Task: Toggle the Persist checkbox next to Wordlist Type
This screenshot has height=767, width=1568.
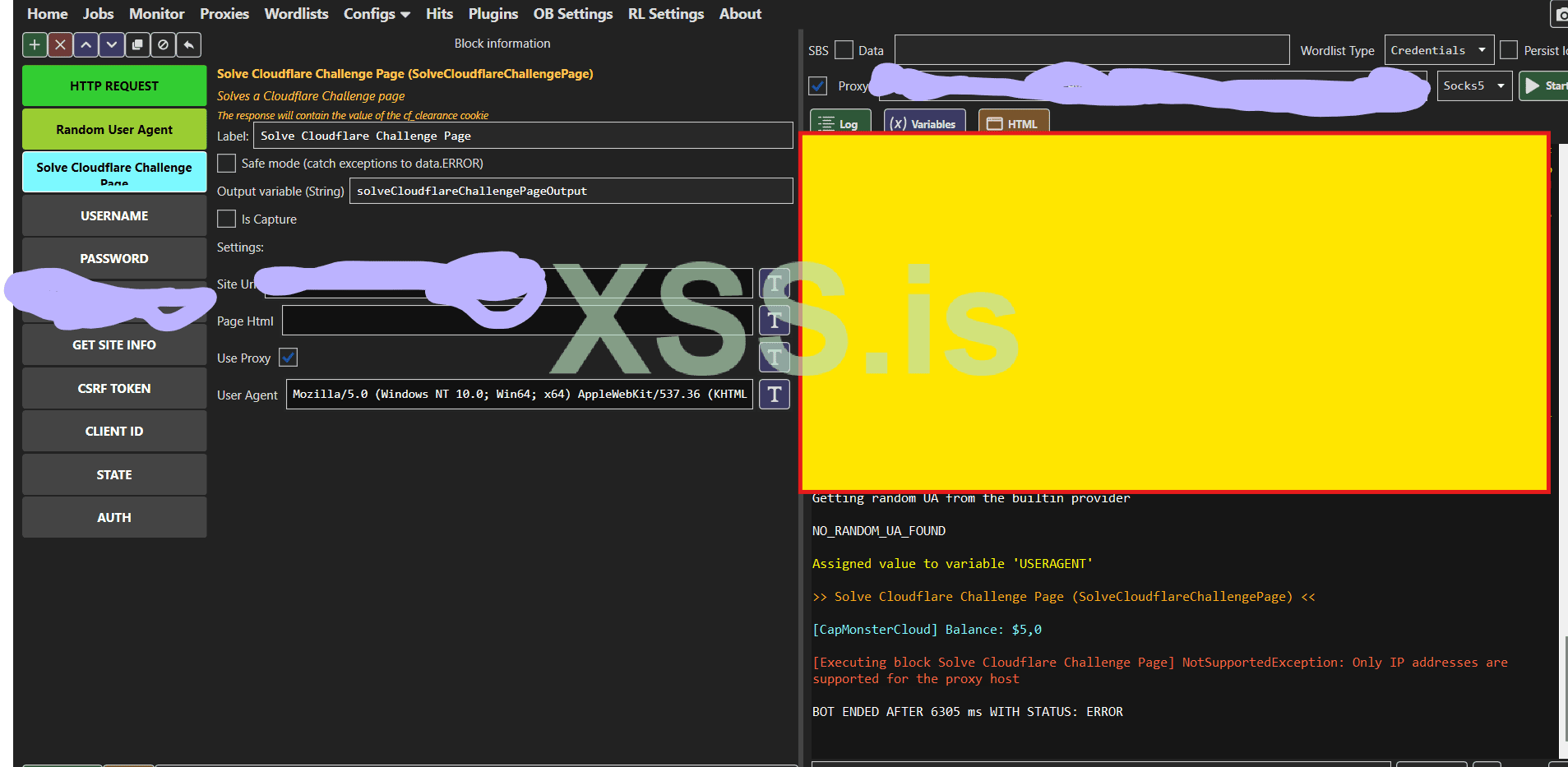Action: click(1509, 50)
